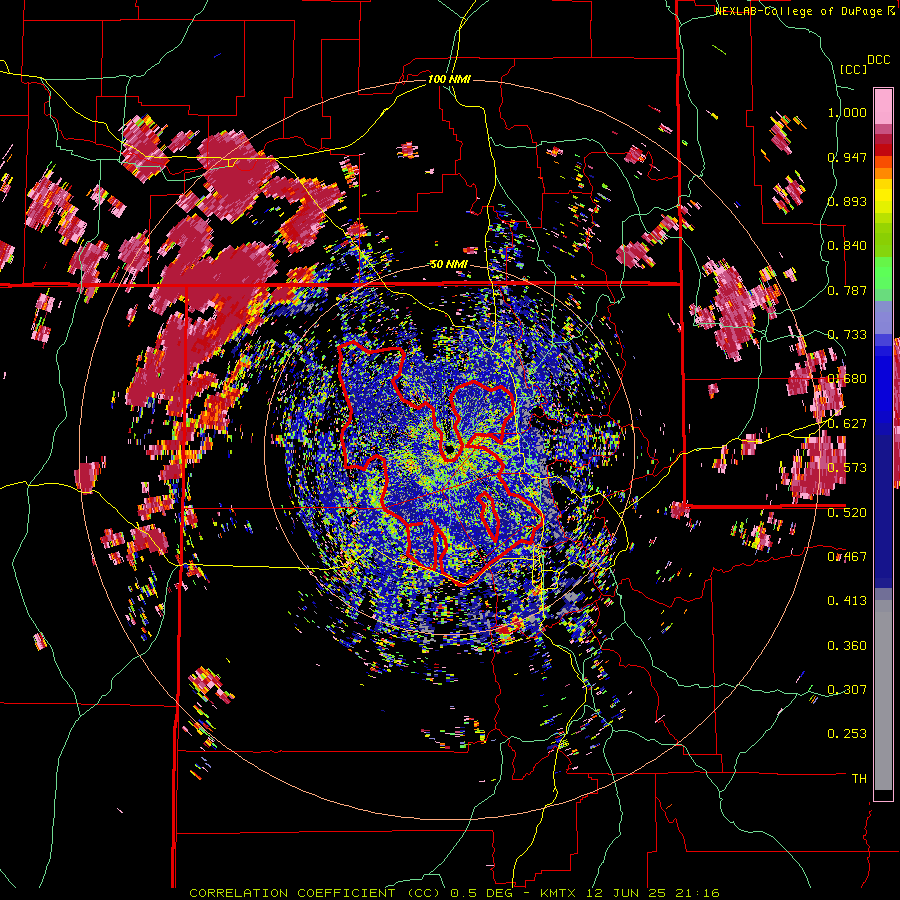This screenshot has height=900, width=900.
Task: Click the 0.787 scale value
Action: click(847, 290)
